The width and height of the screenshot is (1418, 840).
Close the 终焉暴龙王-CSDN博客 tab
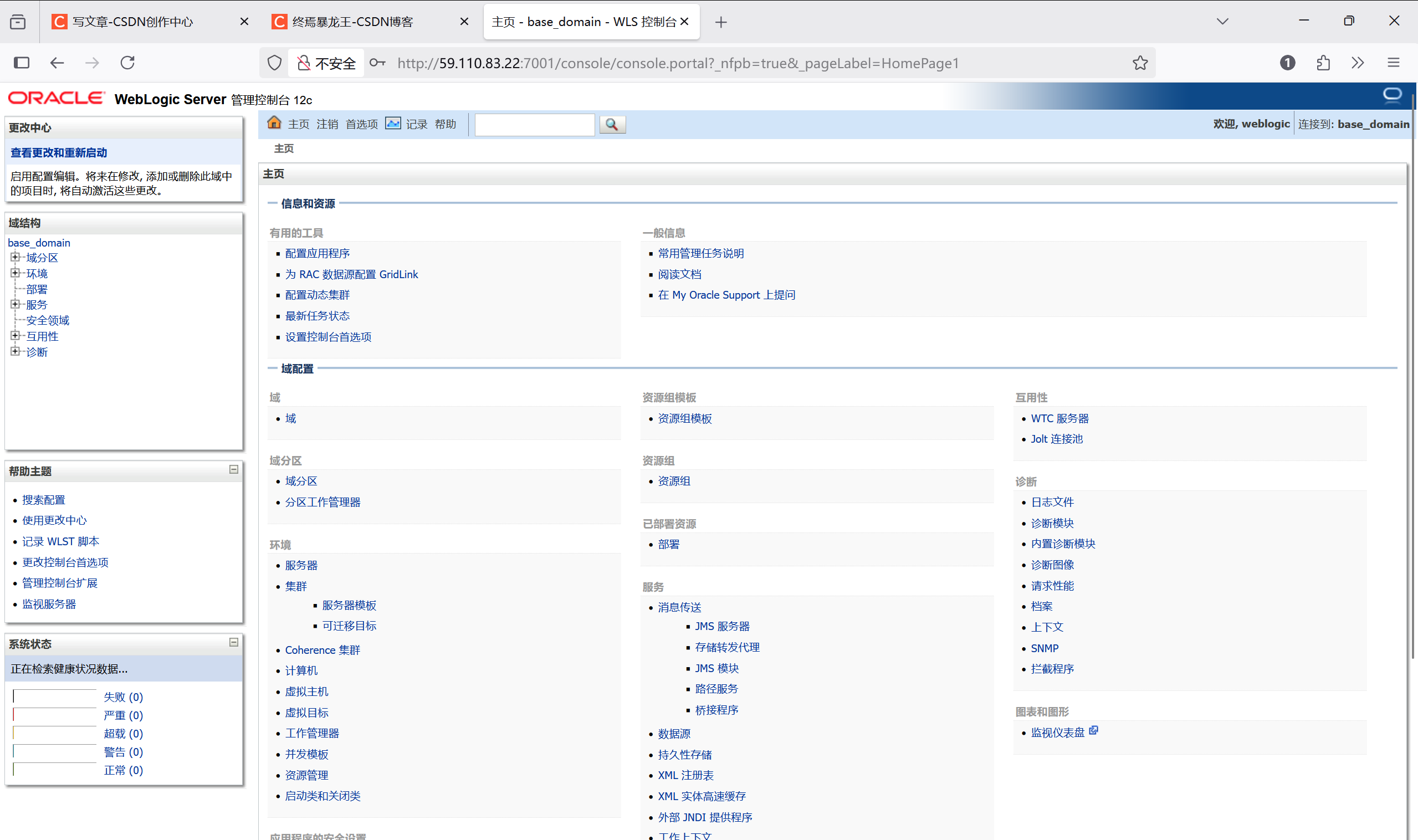click(x=464, y=22)
